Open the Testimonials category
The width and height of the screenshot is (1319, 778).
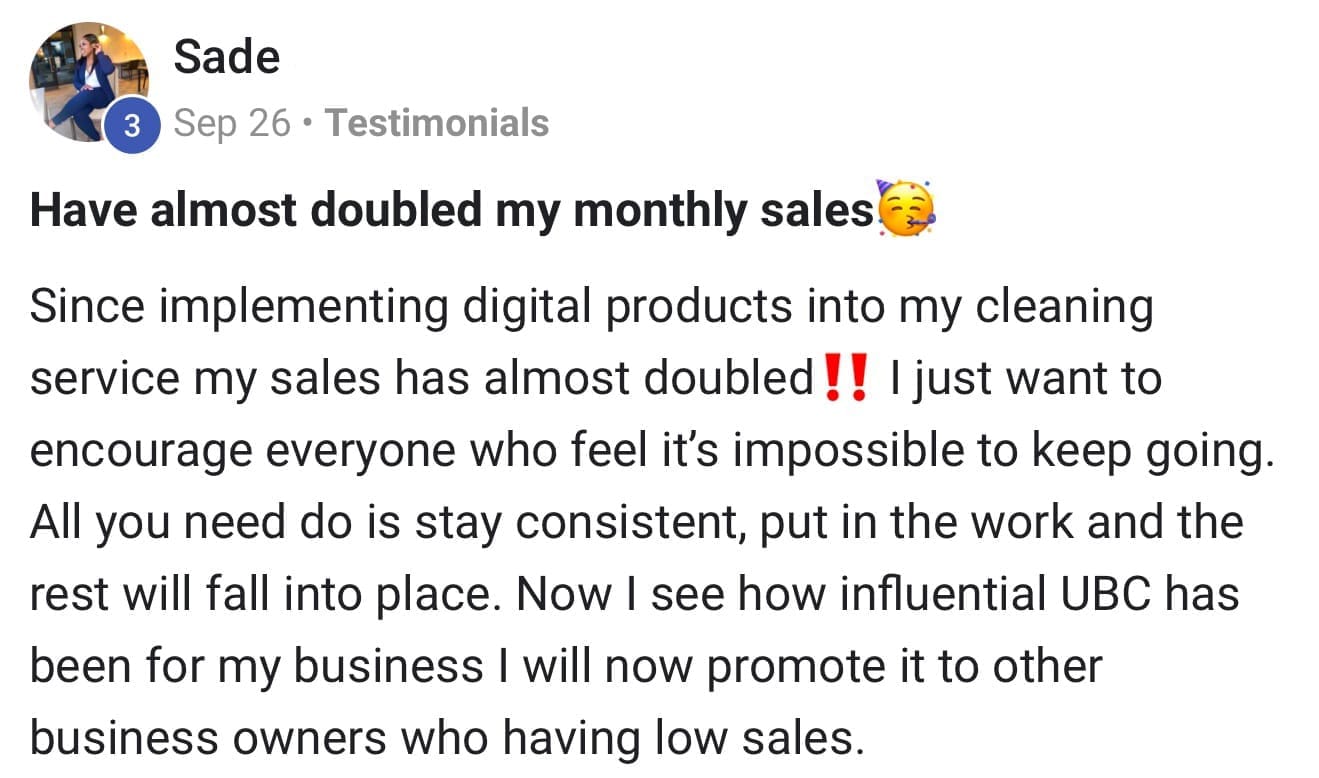click(x=437, y=123)
